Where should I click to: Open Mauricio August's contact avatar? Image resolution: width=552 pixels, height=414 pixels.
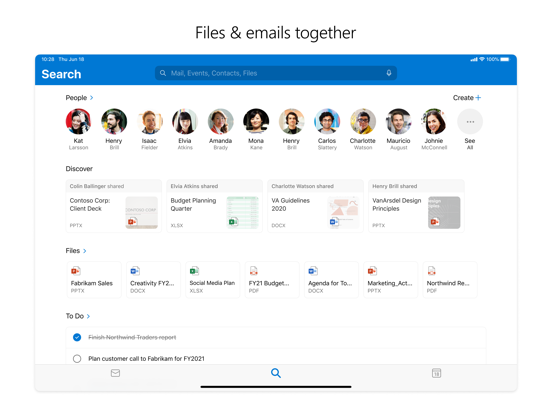(x=399, y=121)
